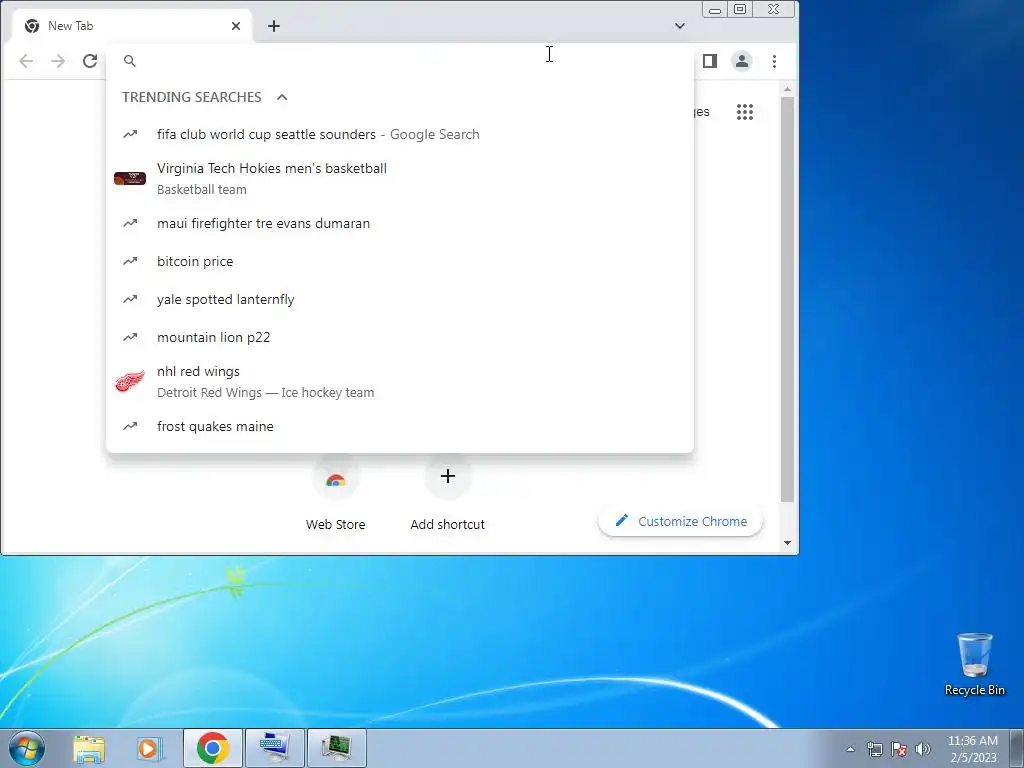Viewport: 1024px width, 768px height.
Task: Click the page vertical scrollbar thumb
Action: pyautogui.click(x=788, y=299)
